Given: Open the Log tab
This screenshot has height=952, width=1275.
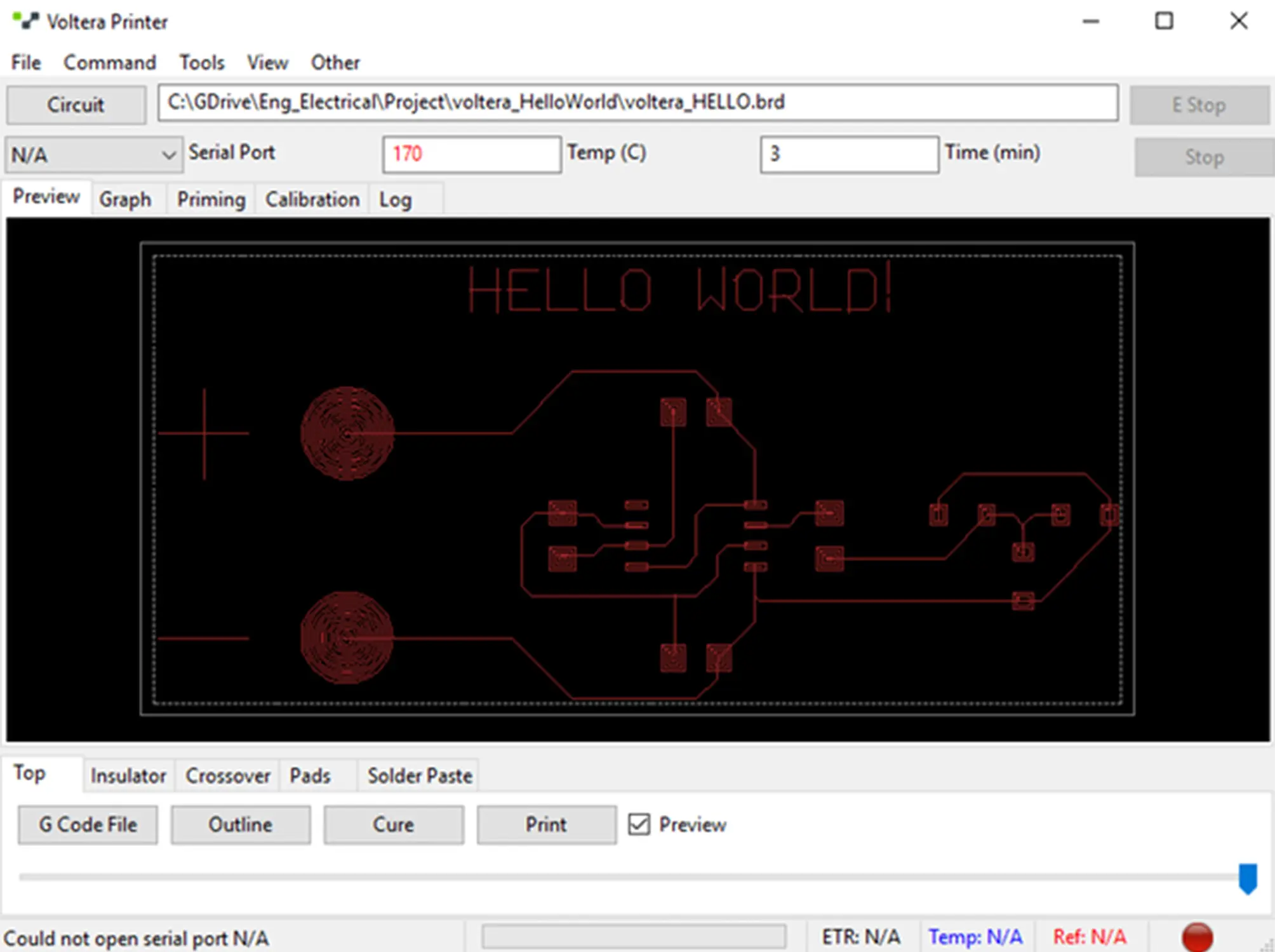Looking at the screenshot, I should pyautogui.click(x=395, y=199).
